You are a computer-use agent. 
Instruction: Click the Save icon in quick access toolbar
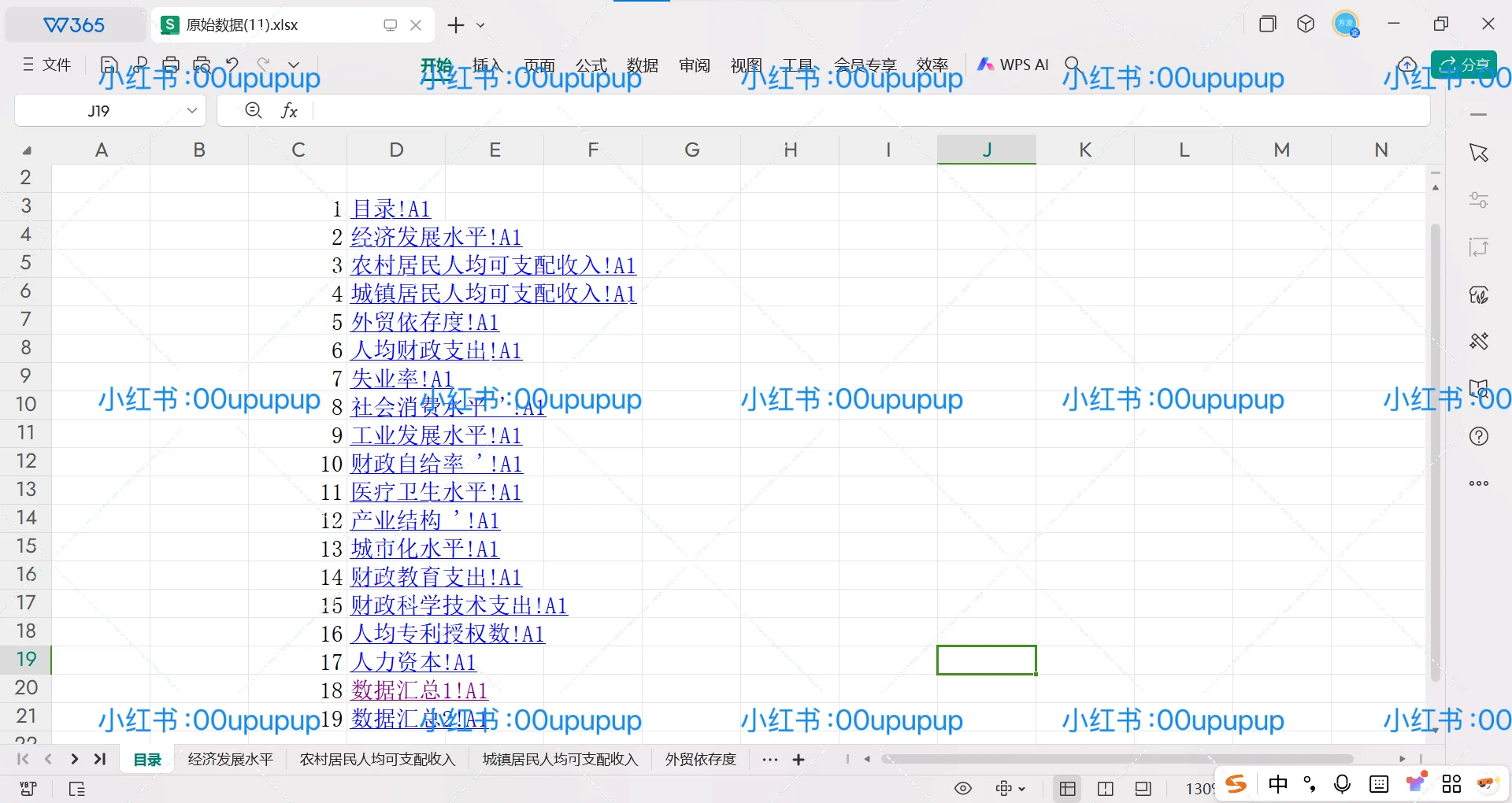pyautogui.click(x=109, y=65)
